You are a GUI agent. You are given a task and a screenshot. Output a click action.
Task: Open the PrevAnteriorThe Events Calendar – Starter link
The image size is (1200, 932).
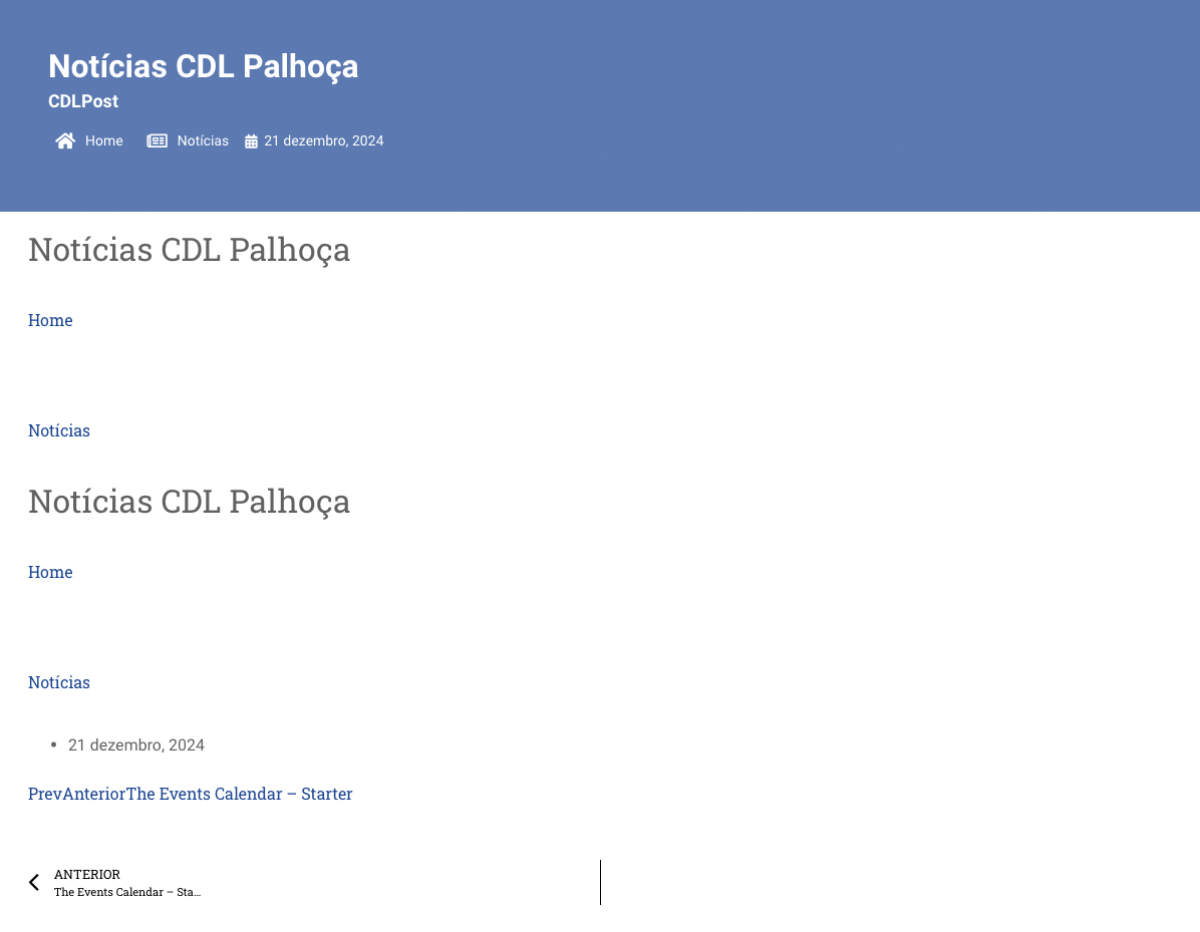tap(190, 794)
